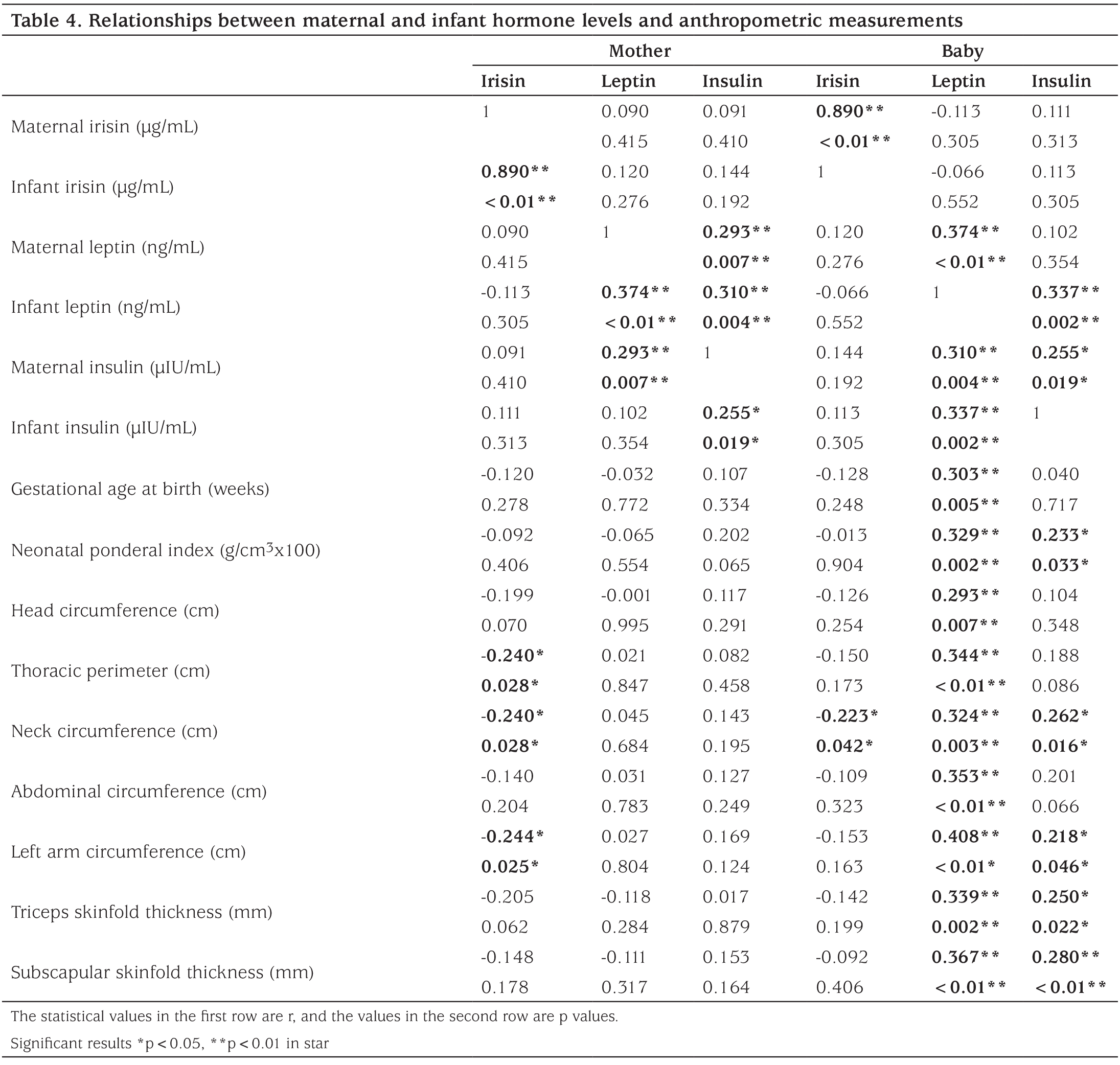The image size is (1120, 1065).
Task: Select the bold value 0.280** in subscapular row
Action: pyautogui.click(x=1065, y=957)
